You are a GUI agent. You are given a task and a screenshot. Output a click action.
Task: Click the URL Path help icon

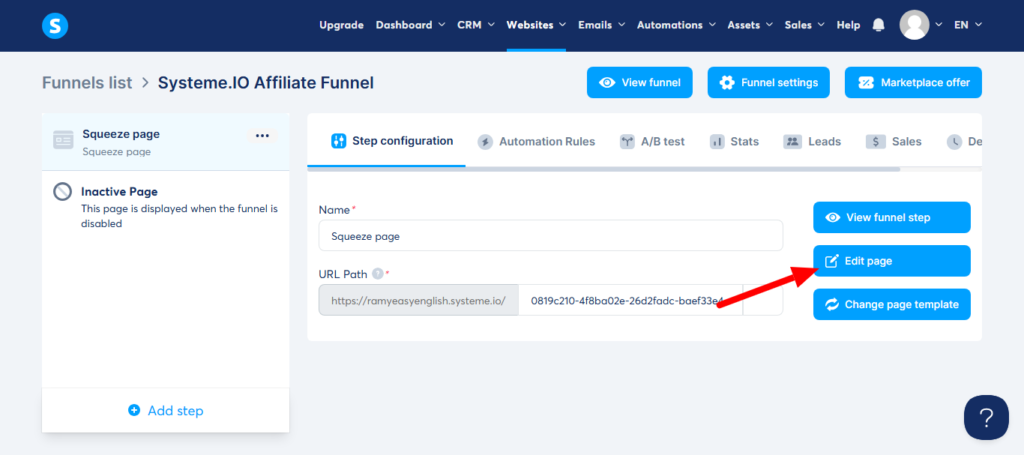tap(377, 274)
